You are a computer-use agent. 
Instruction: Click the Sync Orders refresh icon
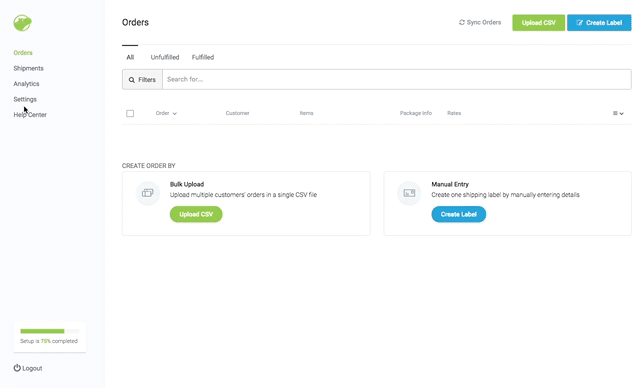pos(462,22)
